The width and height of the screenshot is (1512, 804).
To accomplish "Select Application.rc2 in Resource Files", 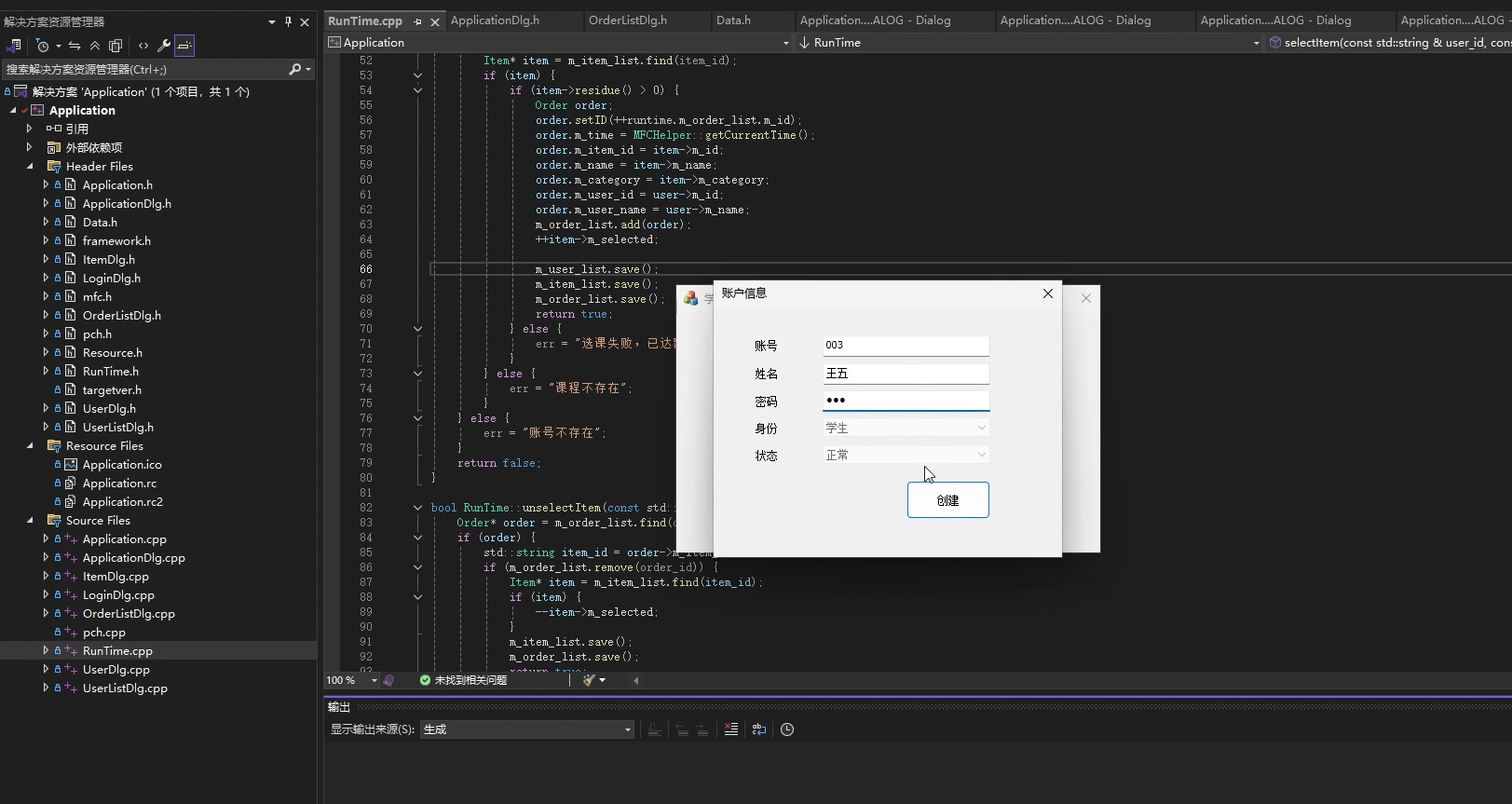I will click(x=123, y=501).
